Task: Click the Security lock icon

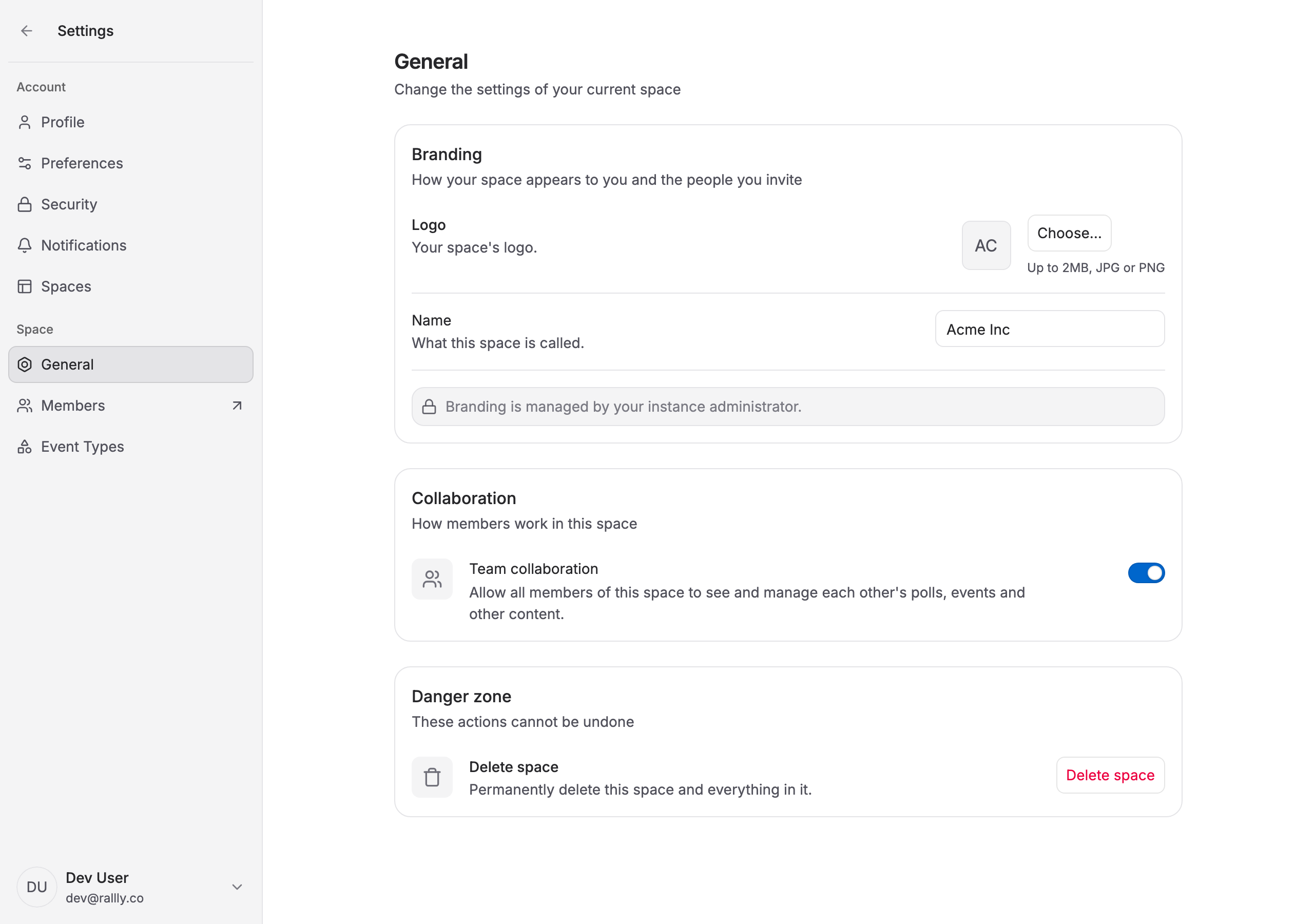Action: pyautogui.click(x=25, y=204)
